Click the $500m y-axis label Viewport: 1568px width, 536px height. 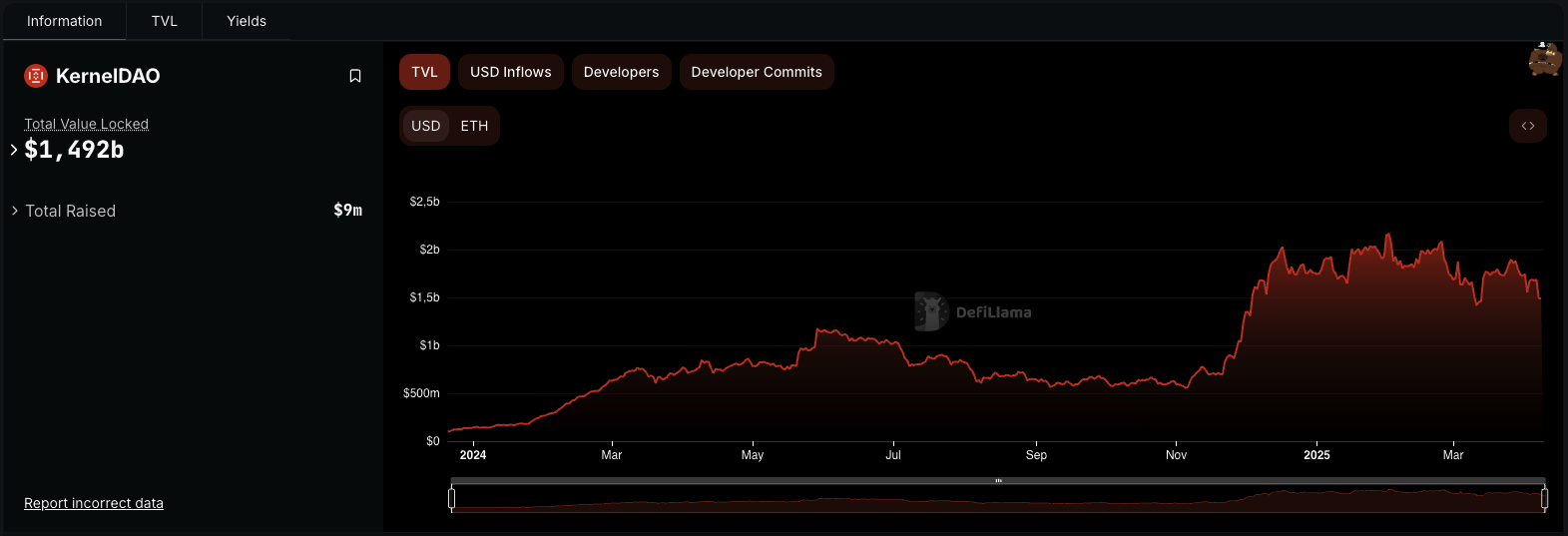(421, 393)
